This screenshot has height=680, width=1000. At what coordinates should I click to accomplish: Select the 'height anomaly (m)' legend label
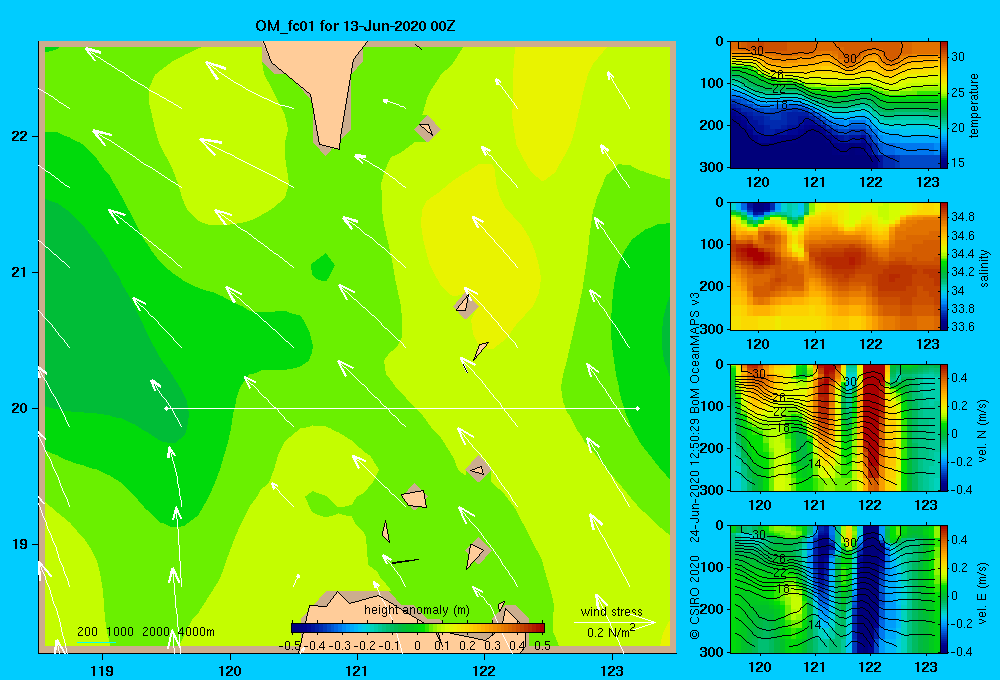(417, 610)
